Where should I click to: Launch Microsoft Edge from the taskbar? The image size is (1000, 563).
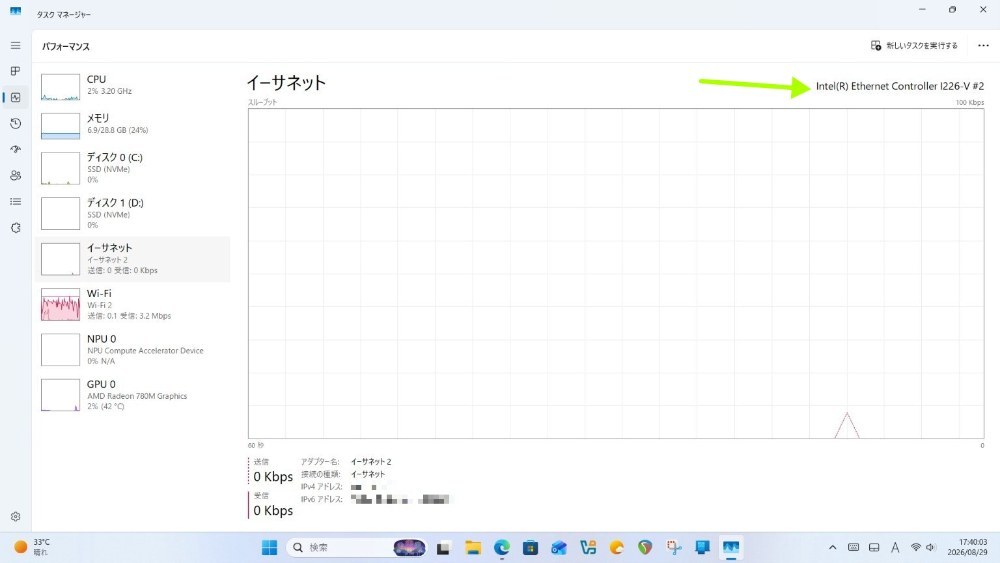[501, 547]
